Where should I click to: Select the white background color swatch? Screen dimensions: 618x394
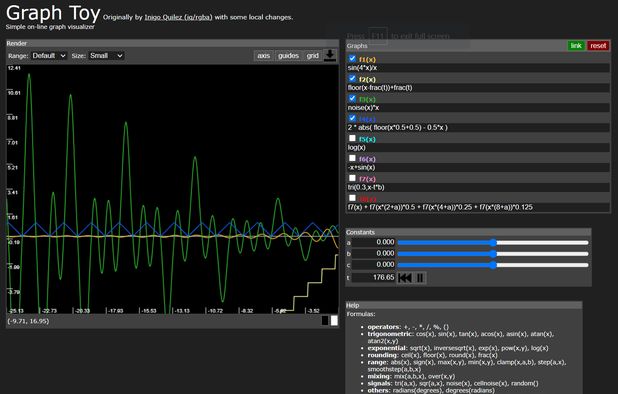[x=334, y=321]
